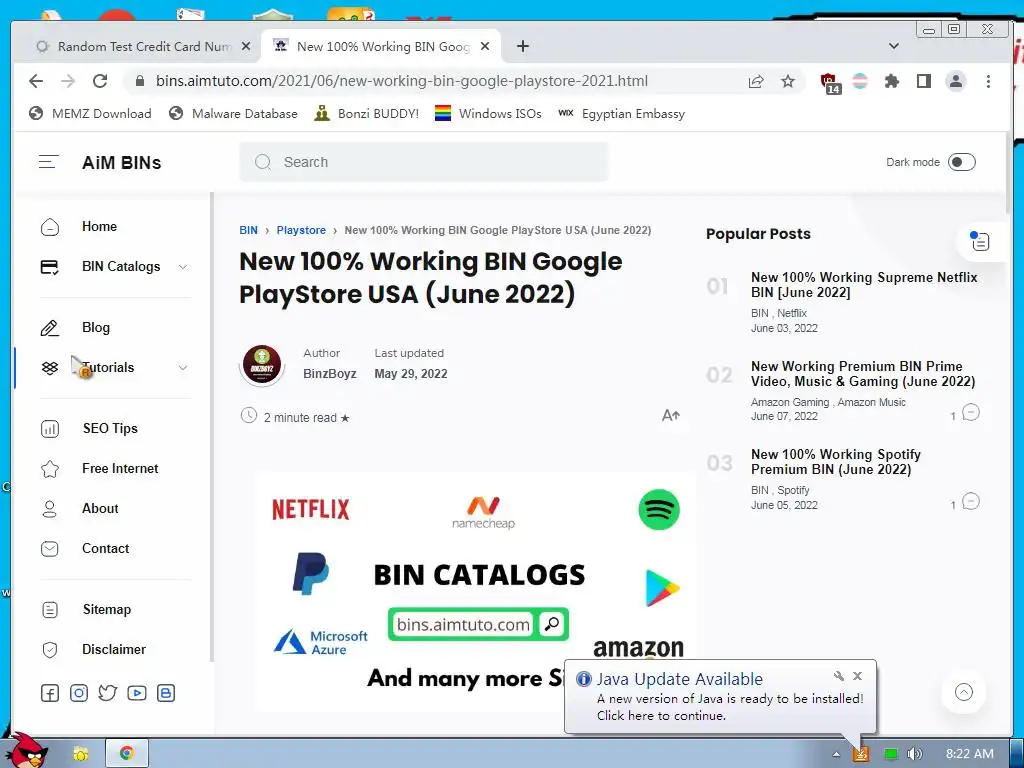
Task: Open the Egyptian Embassy bookmark
Action: [622, 114]
